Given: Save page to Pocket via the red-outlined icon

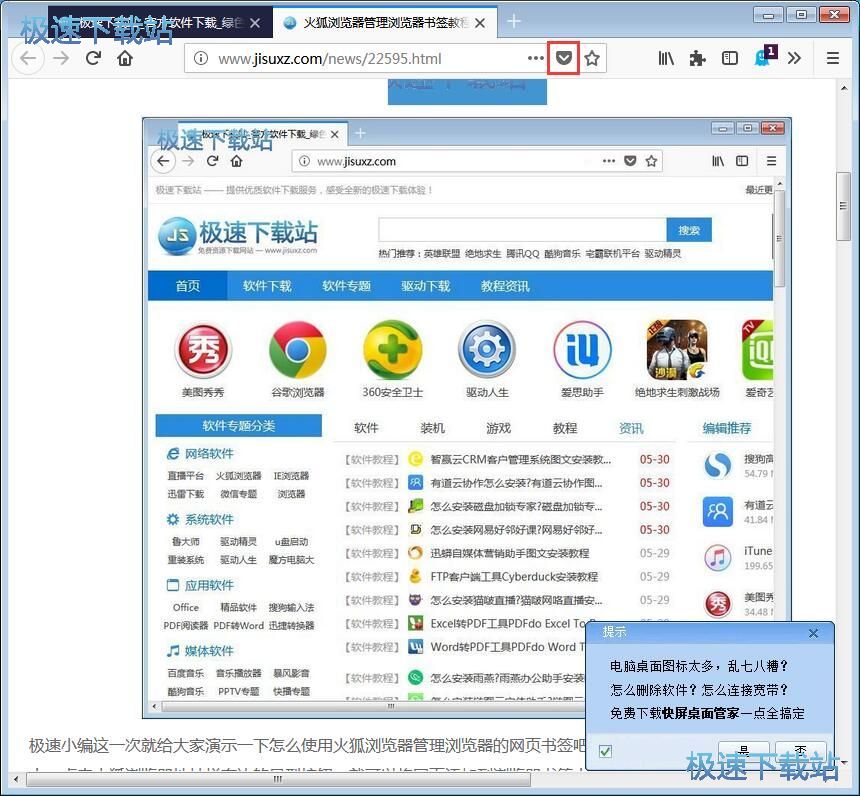Looking at the screenshot, I should 564,58.
